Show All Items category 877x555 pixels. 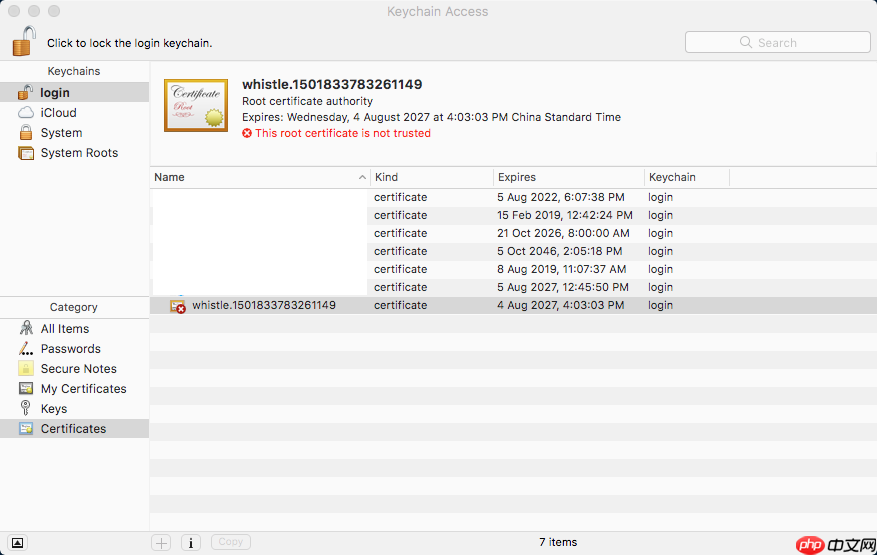click(x=74, y=328)
